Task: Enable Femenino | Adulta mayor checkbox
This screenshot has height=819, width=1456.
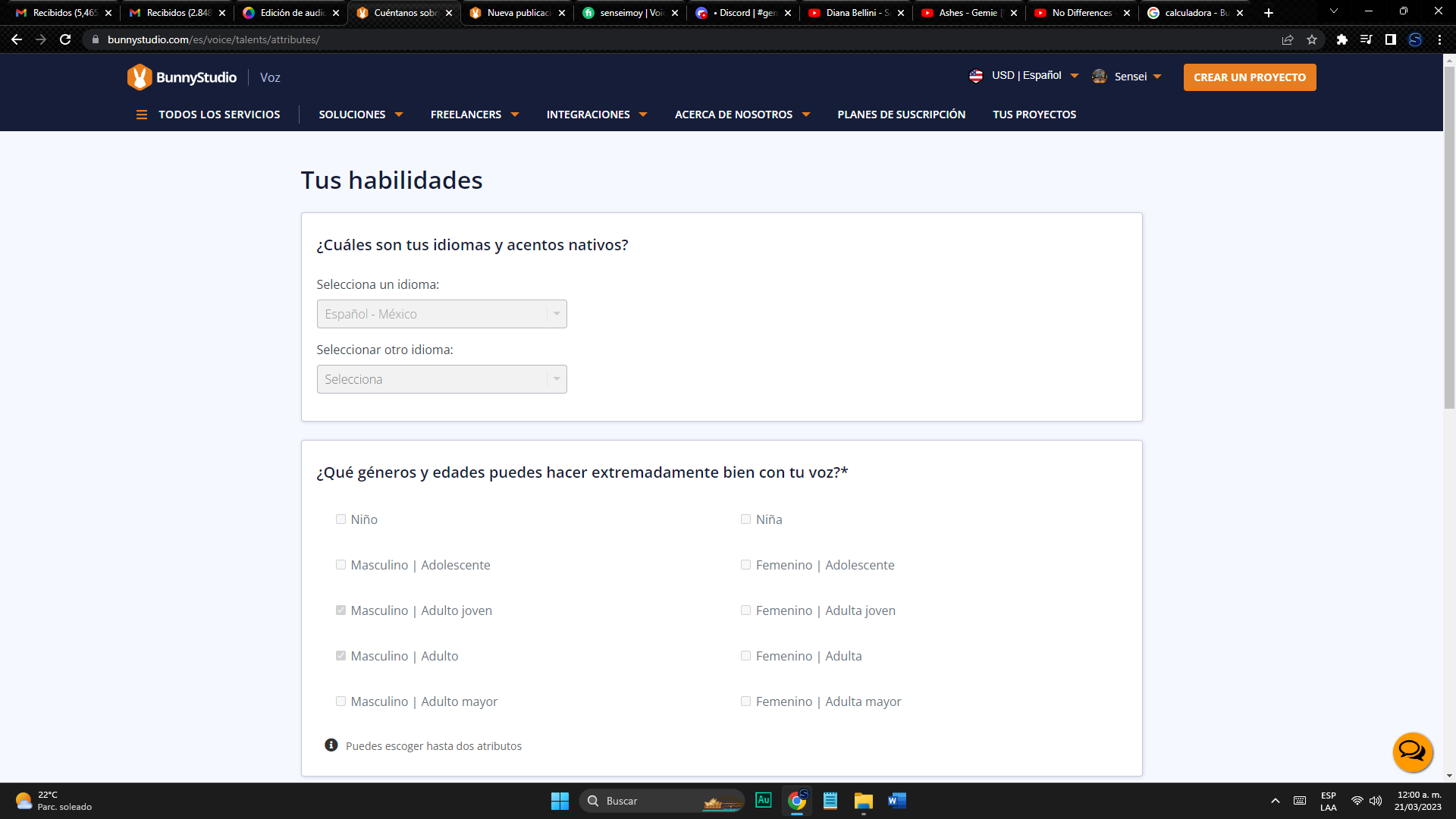Action: (745, 701)
